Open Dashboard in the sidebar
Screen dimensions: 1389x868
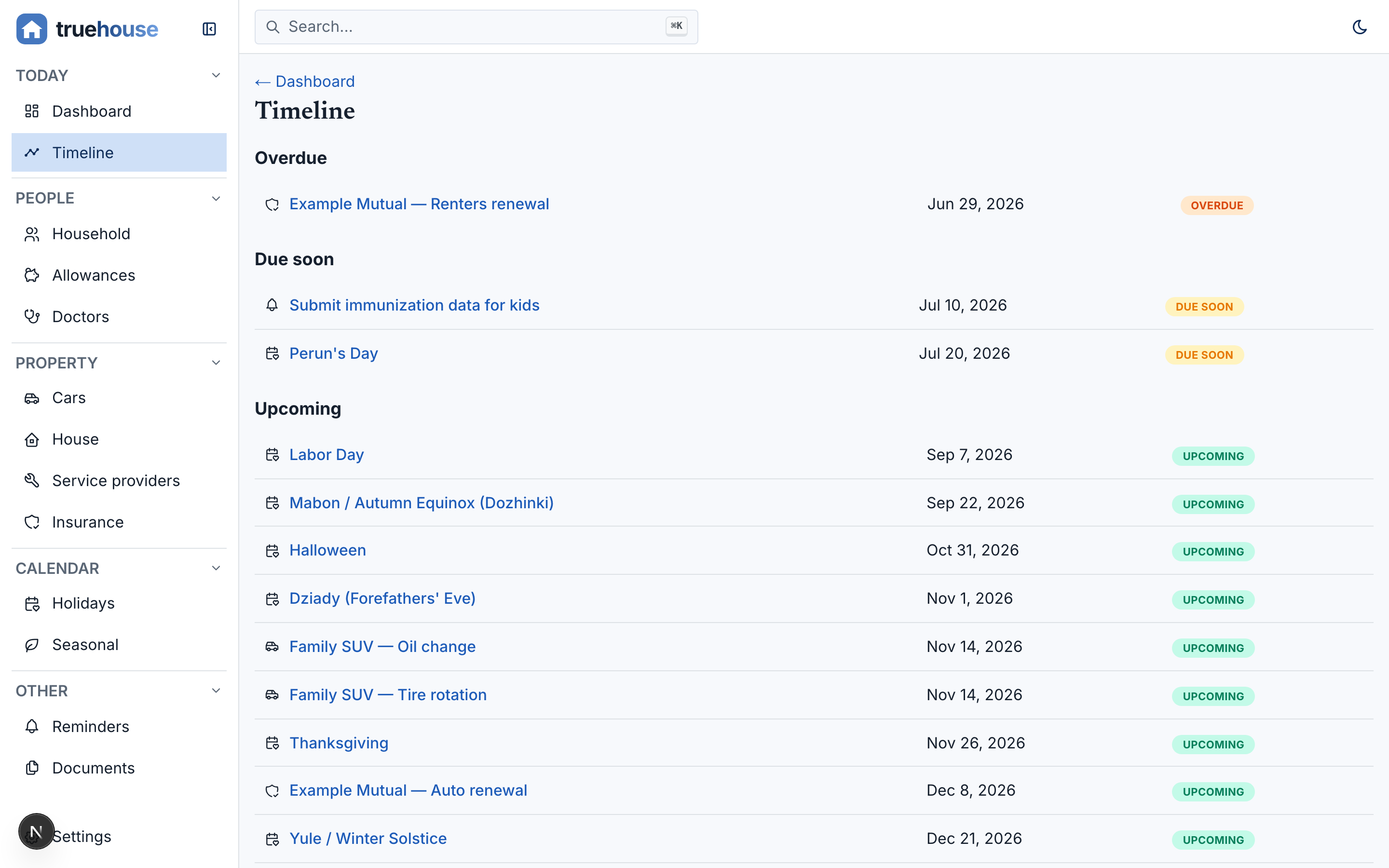coord(119,111)
